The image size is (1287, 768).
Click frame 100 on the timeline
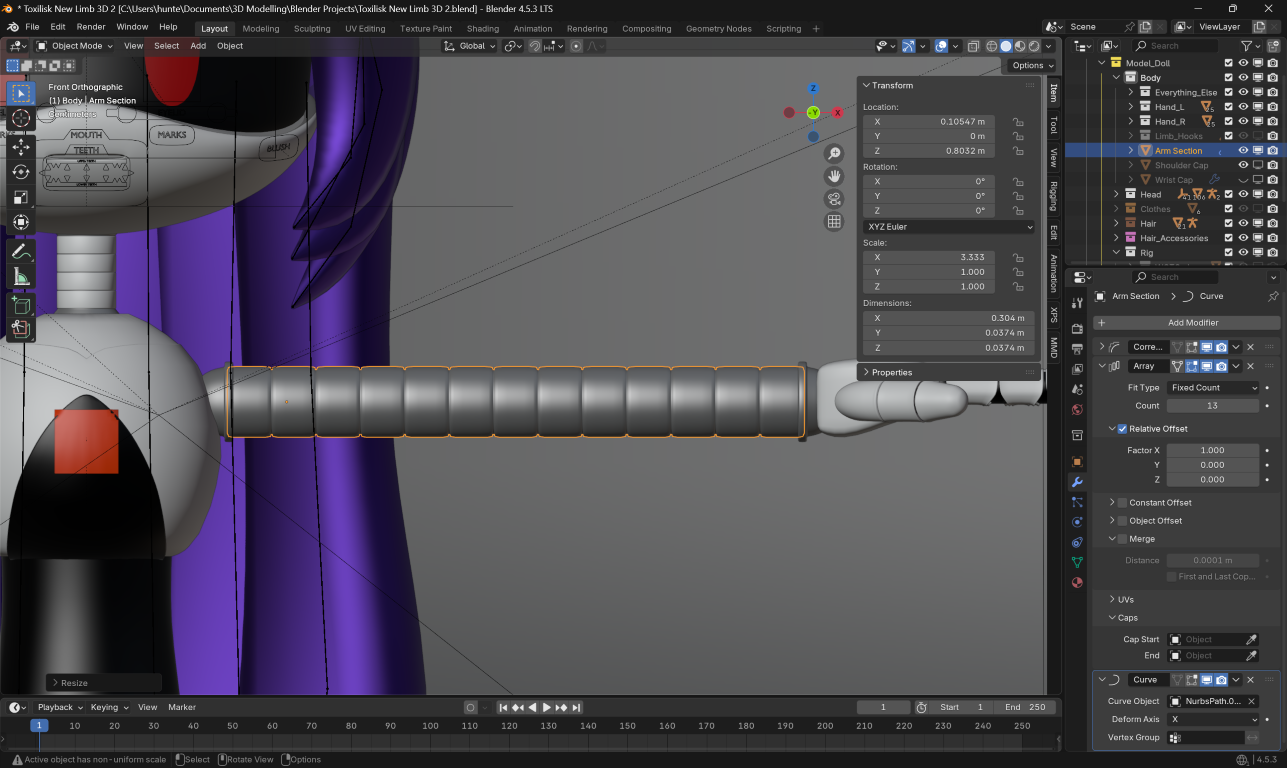point(430,726)
